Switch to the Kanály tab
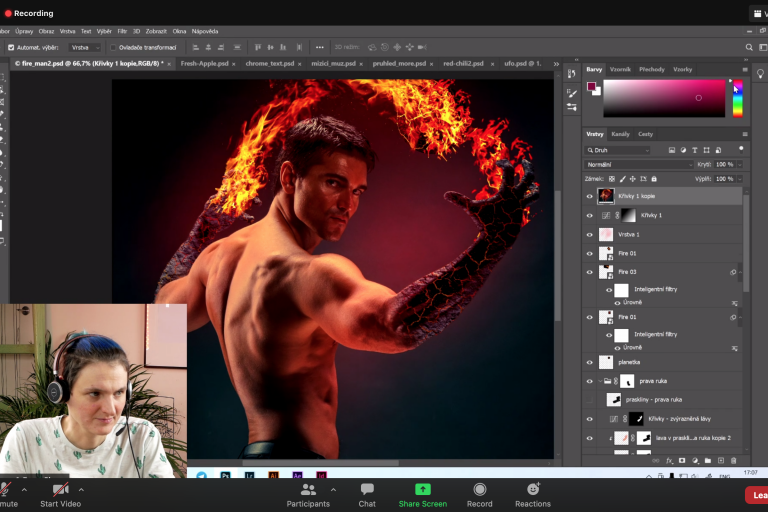768x512 pixels. pos(620,134)
